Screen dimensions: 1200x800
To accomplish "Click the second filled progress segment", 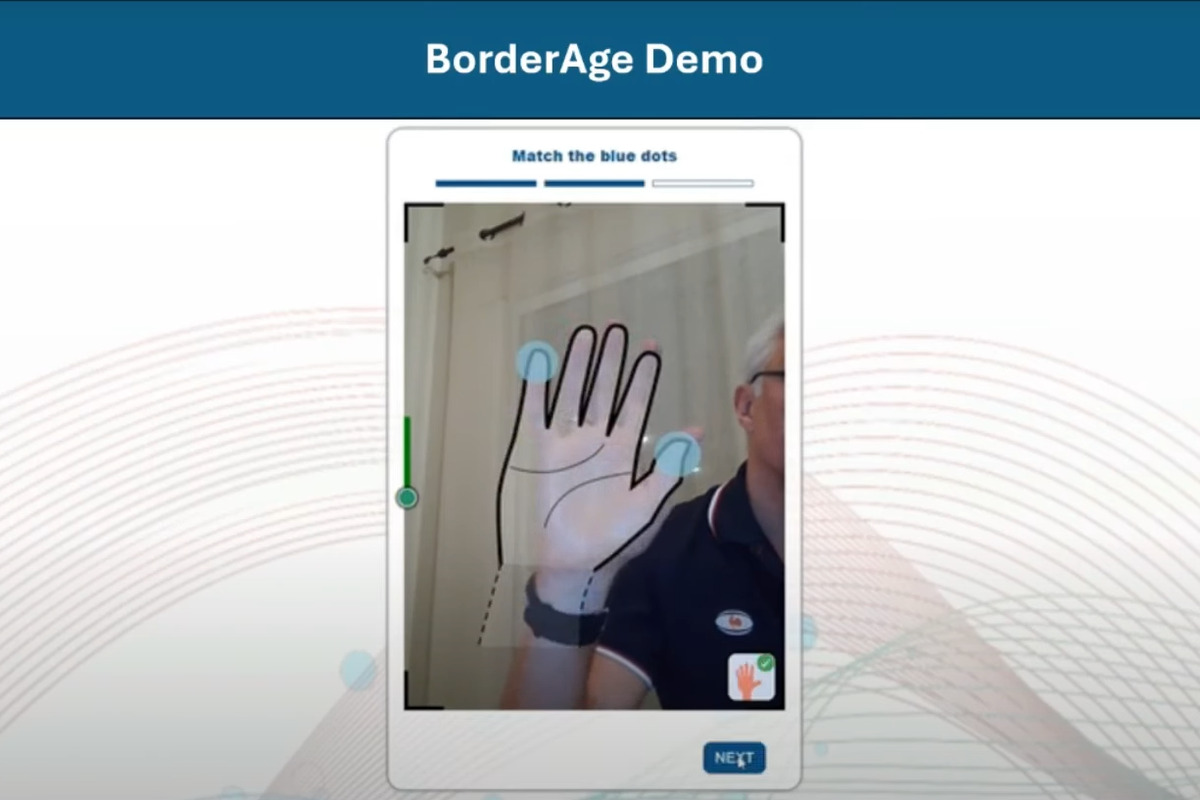I will click(594, 183).
